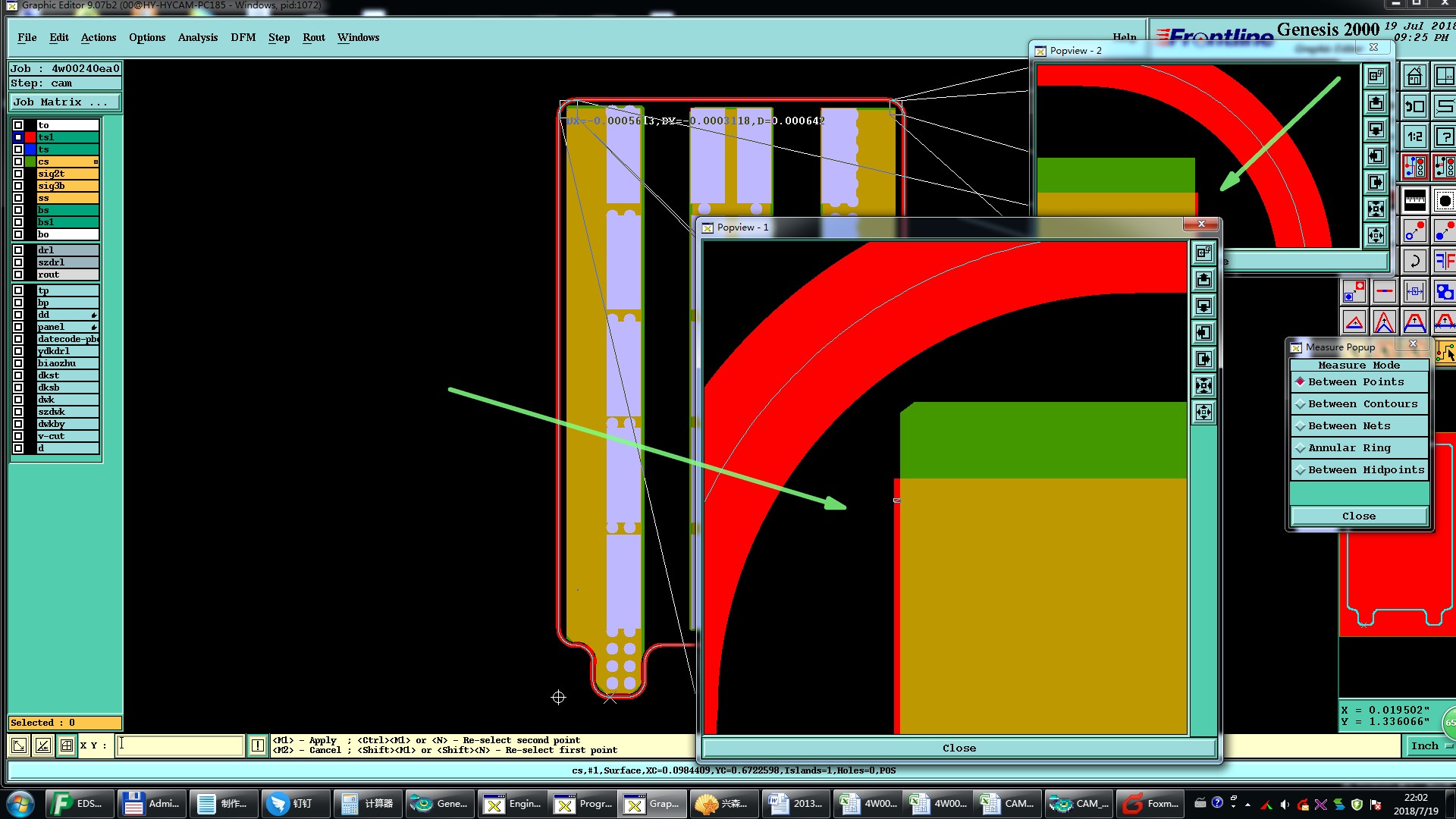This screenshot has width=1456, height=819.
Task: Click Close in the Measure Popup
Action: click(1359, 516)
